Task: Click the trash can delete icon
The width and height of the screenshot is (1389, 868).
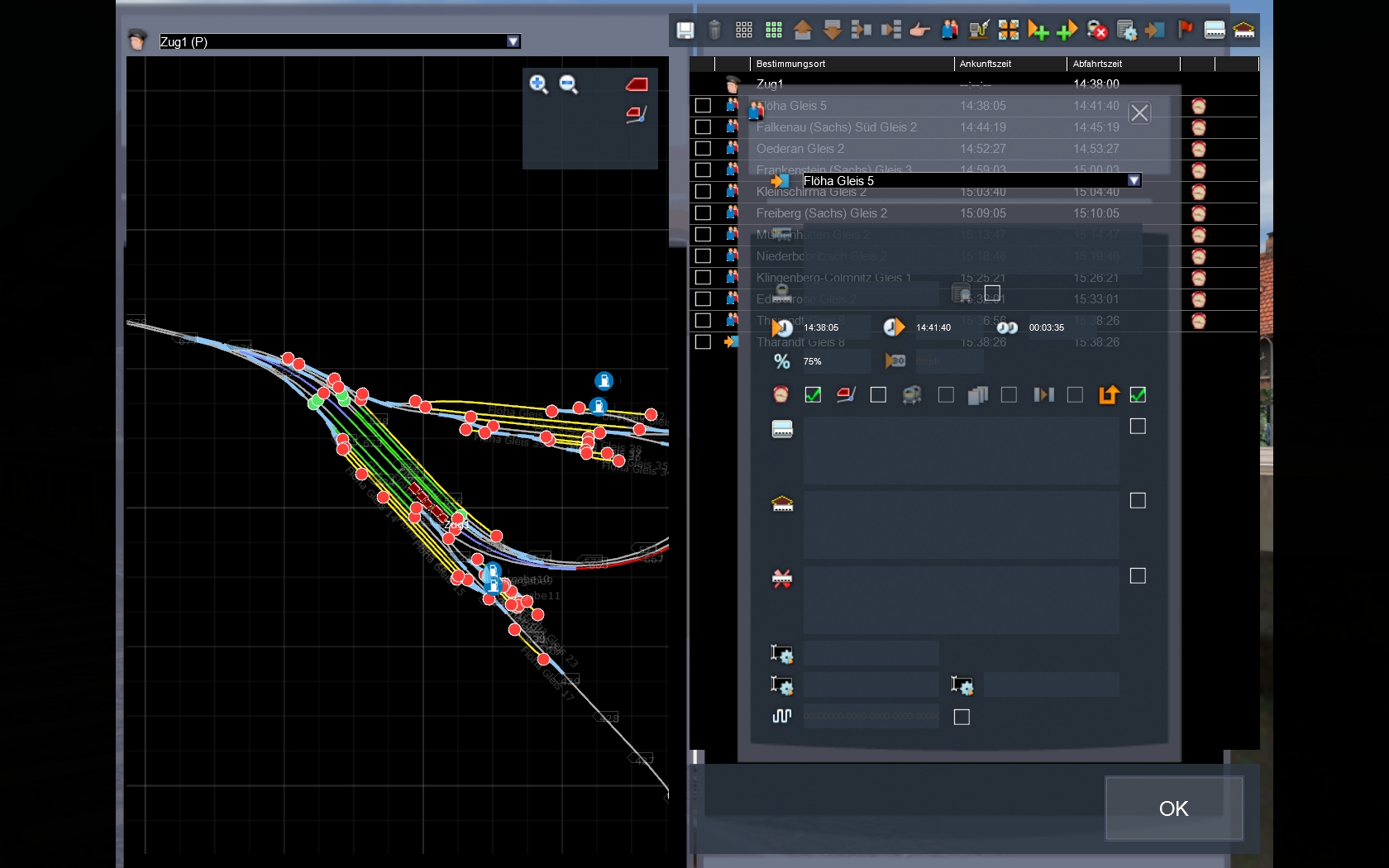Action: coord(714,31)
